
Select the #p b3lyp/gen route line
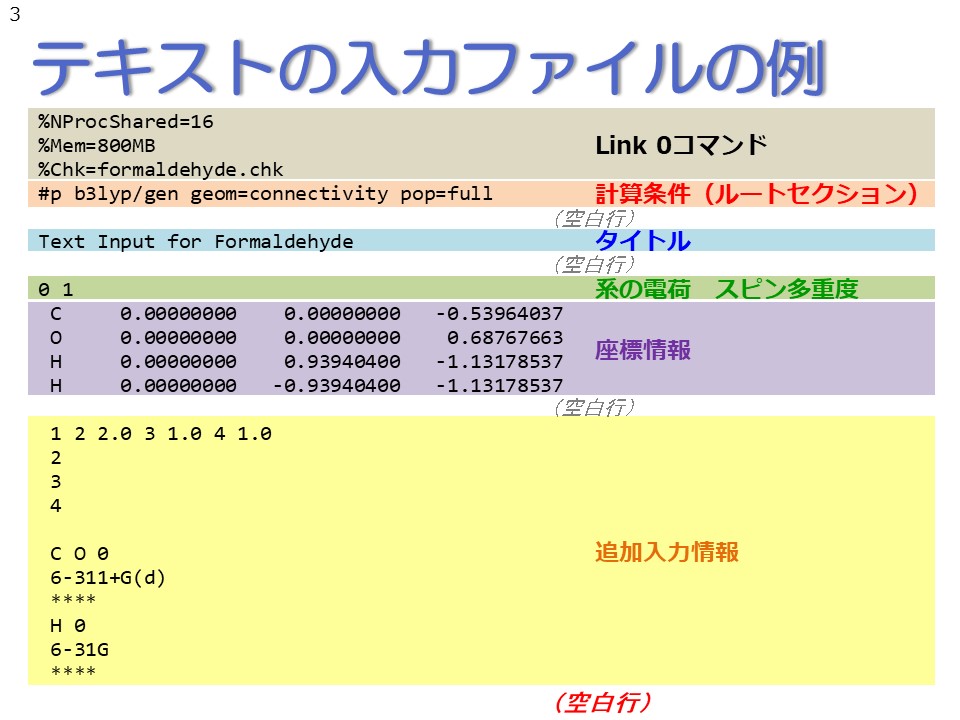click(x=265, y=194)
